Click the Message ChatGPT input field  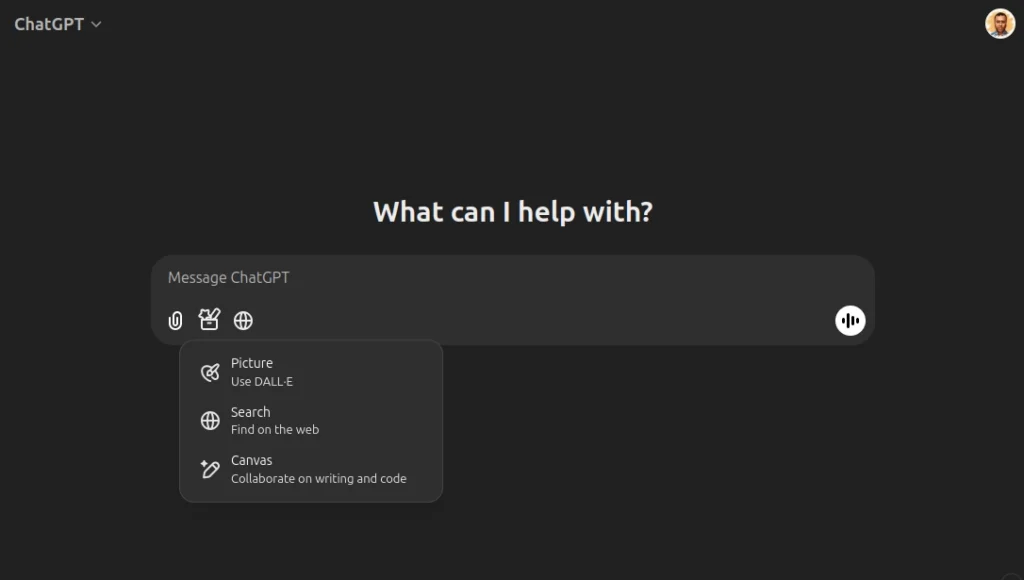(513, 278)
